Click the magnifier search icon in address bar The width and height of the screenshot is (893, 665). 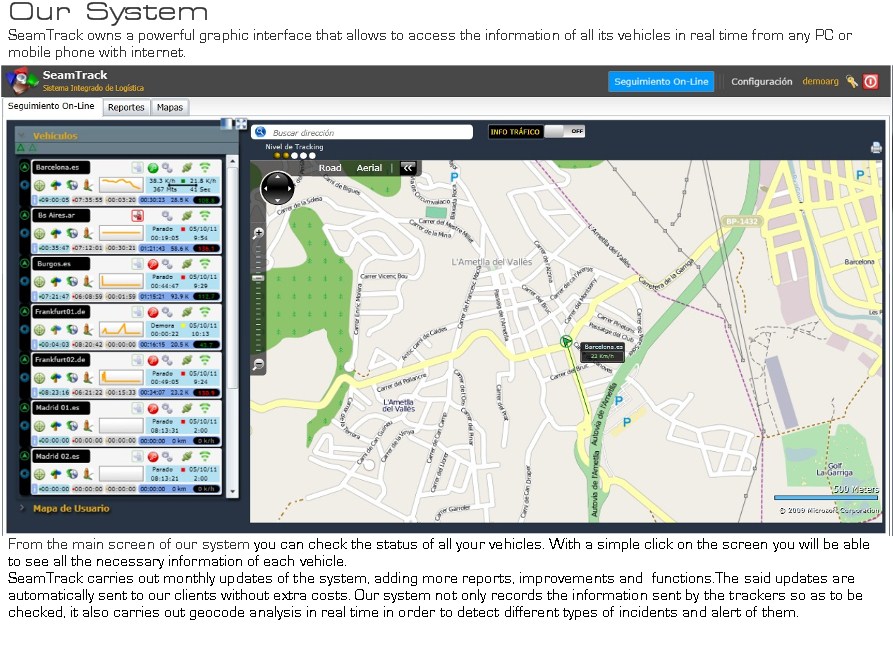(260, 132)
